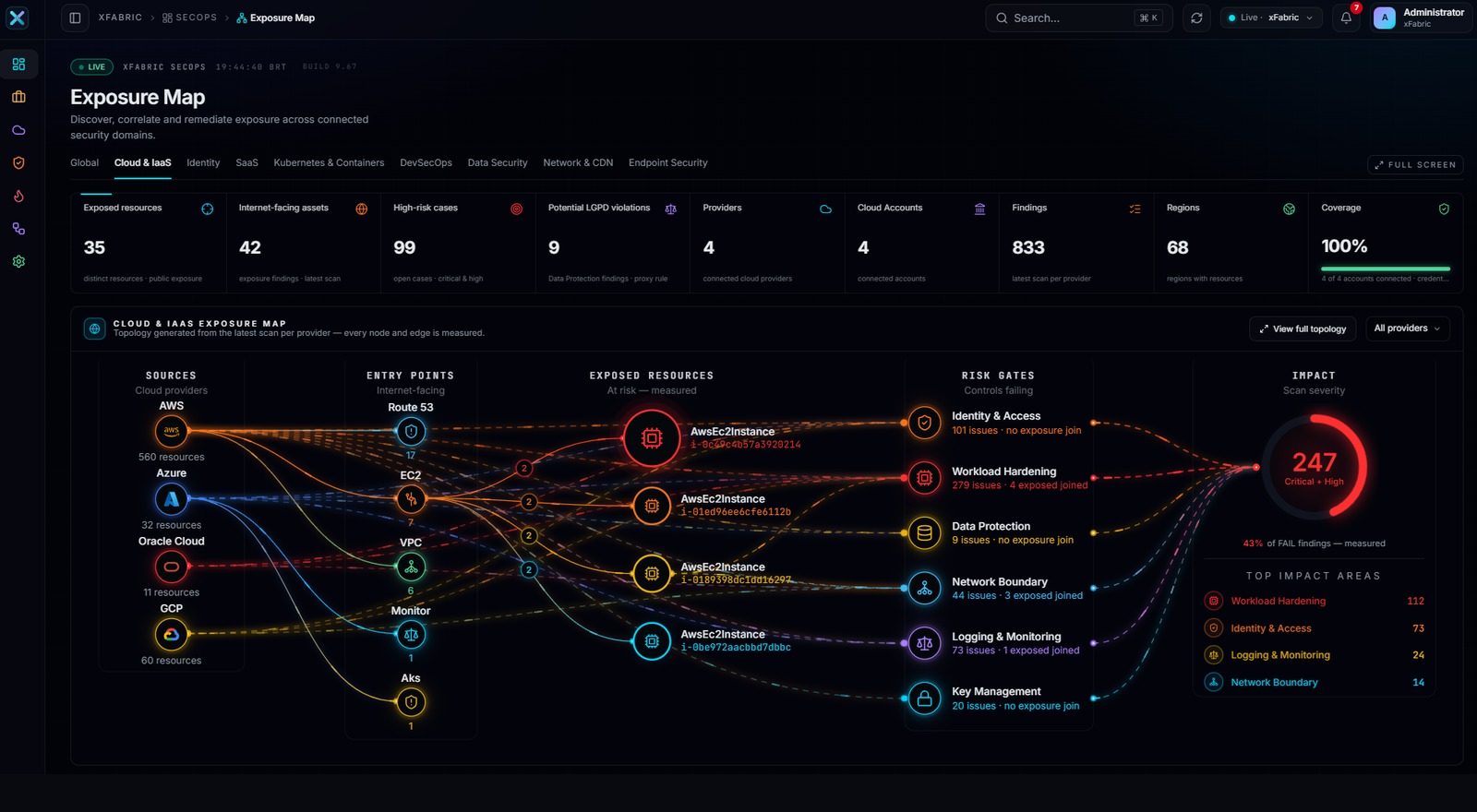Image resolution: width=1477 pixels, height=812 pixels.
Task: Click the Data Protection risk gate icon
Action: 924,533
